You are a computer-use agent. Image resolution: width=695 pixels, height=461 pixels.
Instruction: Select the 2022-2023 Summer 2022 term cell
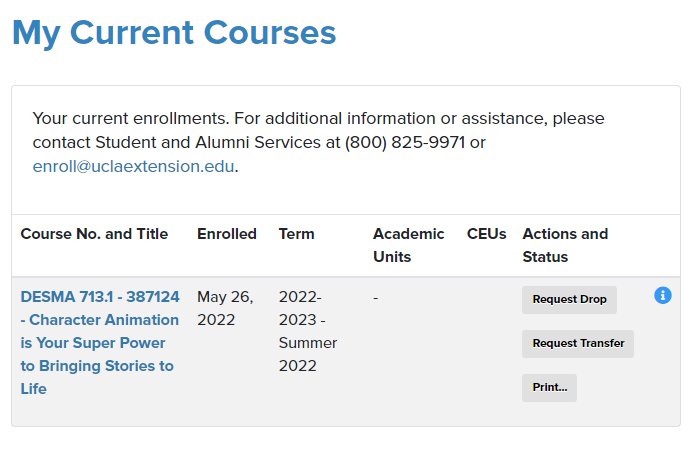point(308,331)
